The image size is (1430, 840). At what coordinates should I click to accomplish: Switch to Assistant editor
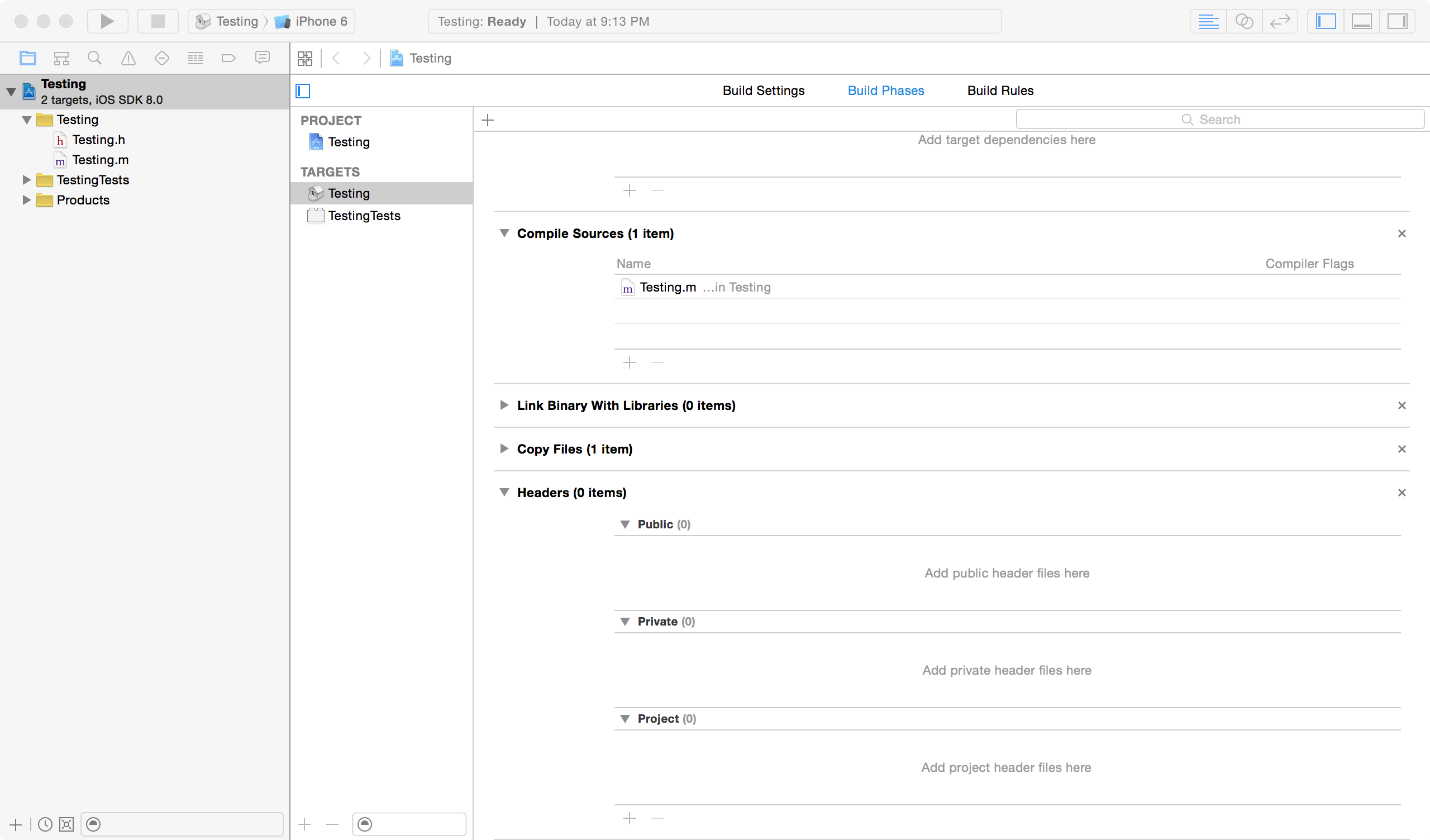click(x=1244, y=22)
